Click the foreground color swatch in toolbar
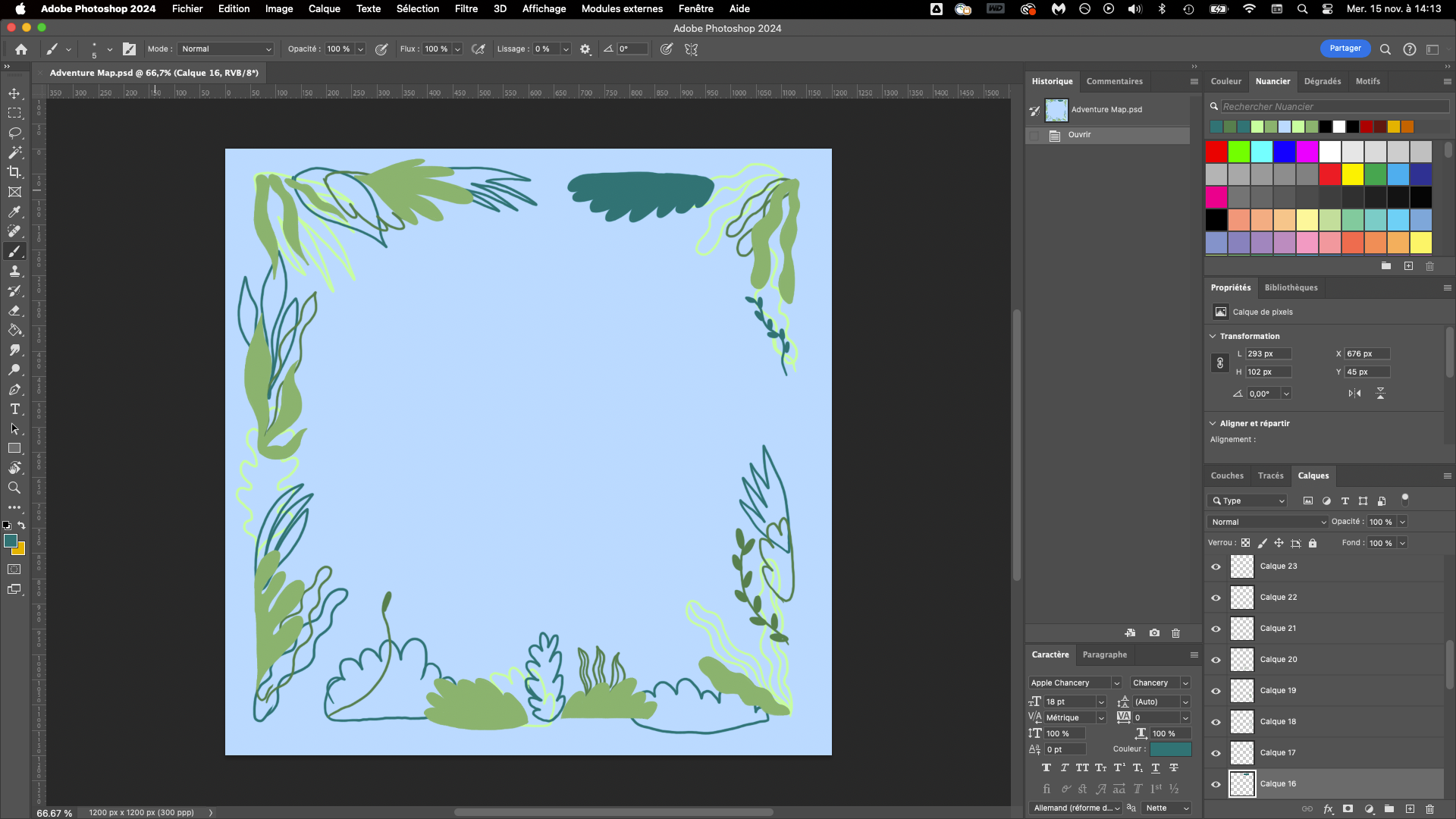The width and height of the screenshot is (1456, 819). (10, 541)
